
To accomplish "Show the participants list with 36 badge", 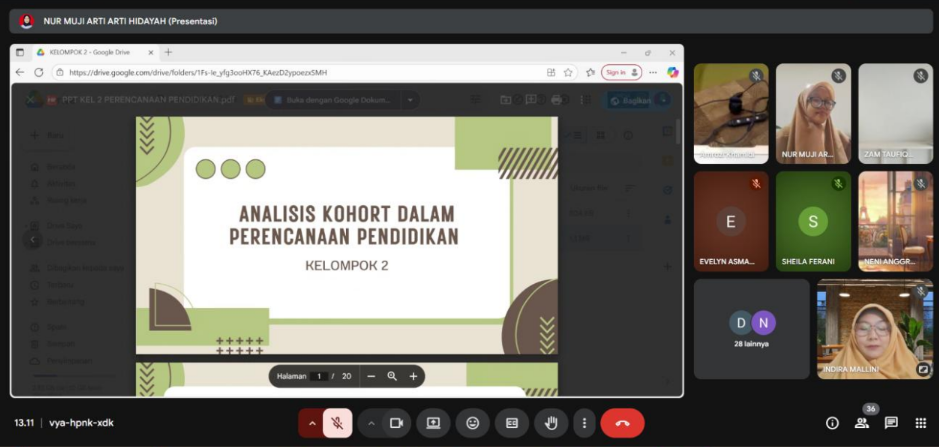I will pyautogui.click(x=861, y=423).
